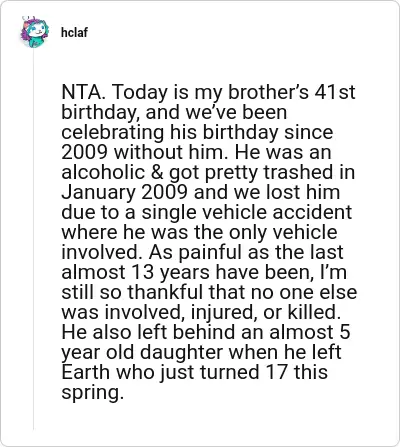Image resolution: width=400 pixels, height=447 pixels.
Task: Click the line beginning "birthday, and we've been"
Action: coord(174,112)
